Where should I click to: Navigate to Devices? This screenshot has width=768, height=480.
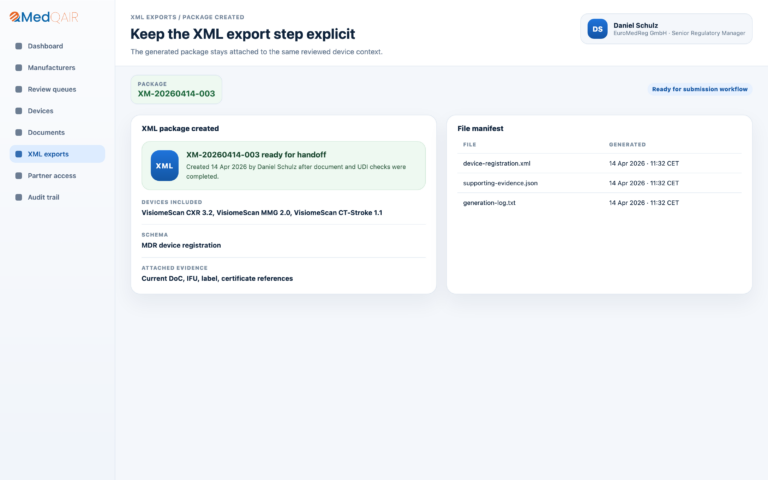coord(57,111)
